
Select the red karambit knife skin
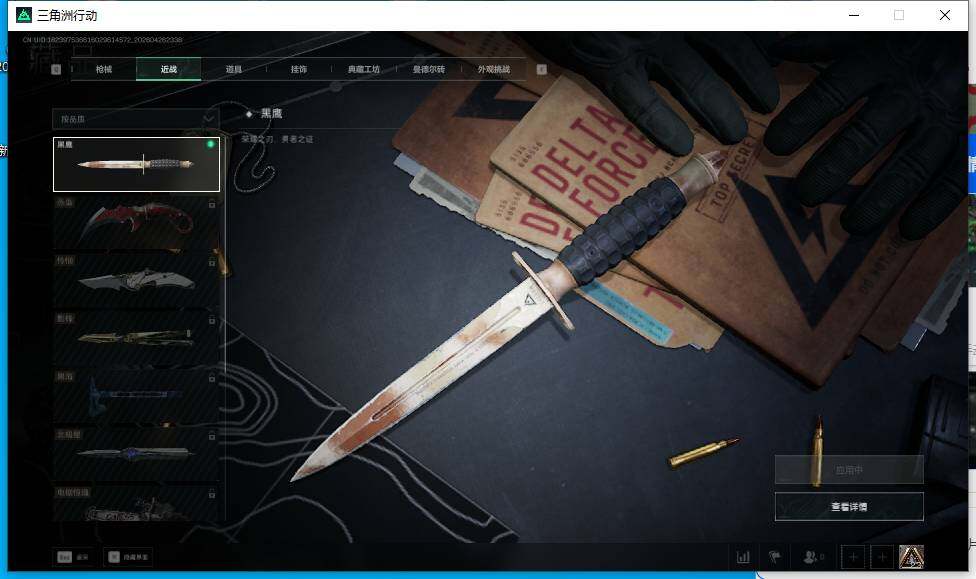pos(136,223)
